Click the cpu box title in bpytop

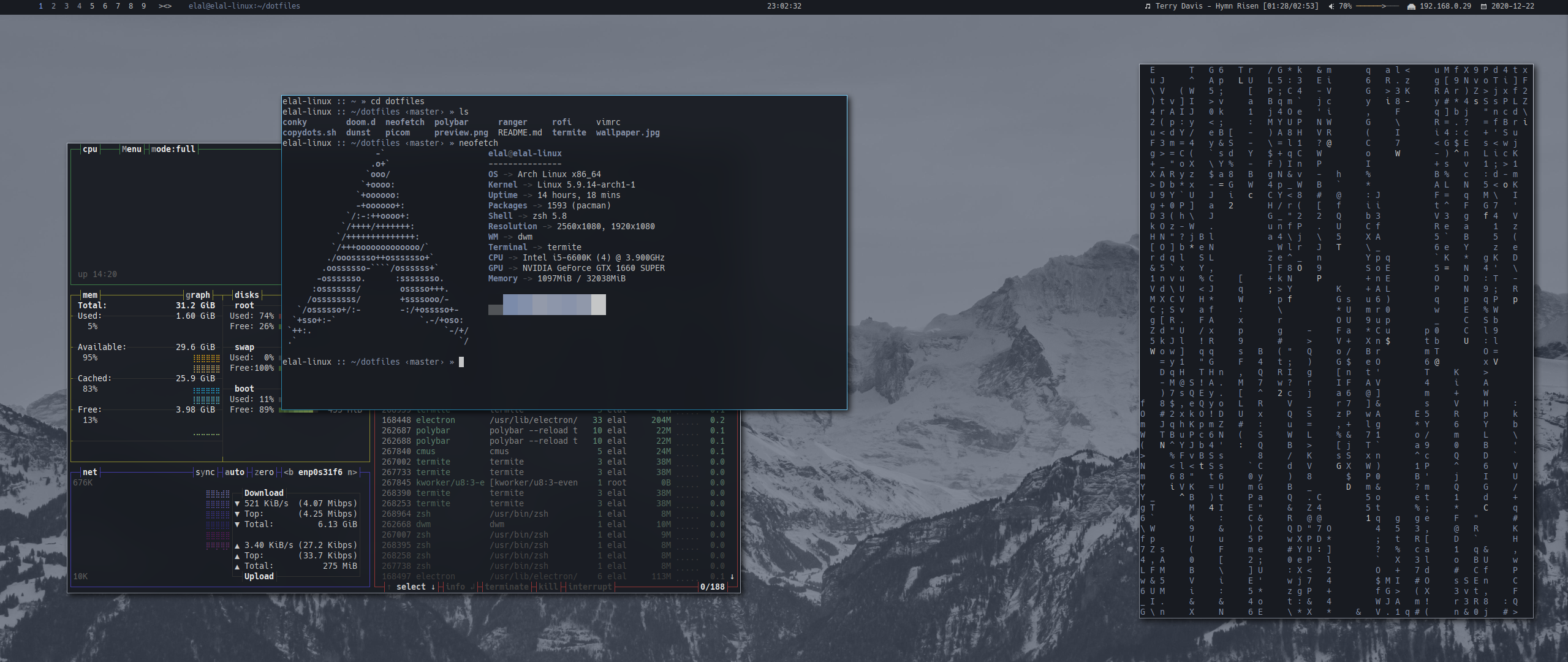pyautogui.click(x=90, y=149)
